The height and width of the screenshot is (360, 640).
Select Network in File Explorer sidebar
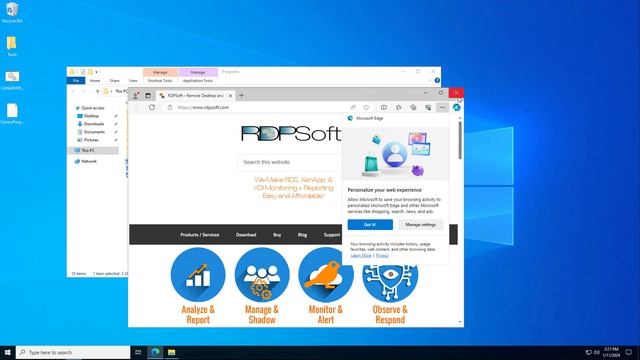[89, 161]
